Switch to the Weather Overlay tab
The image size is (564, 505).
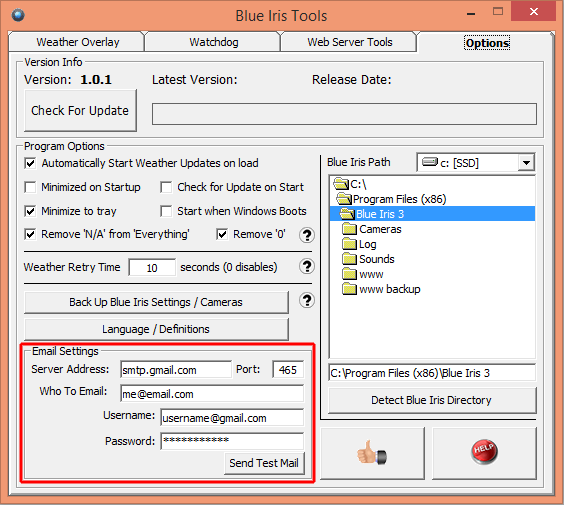[78, 42]
